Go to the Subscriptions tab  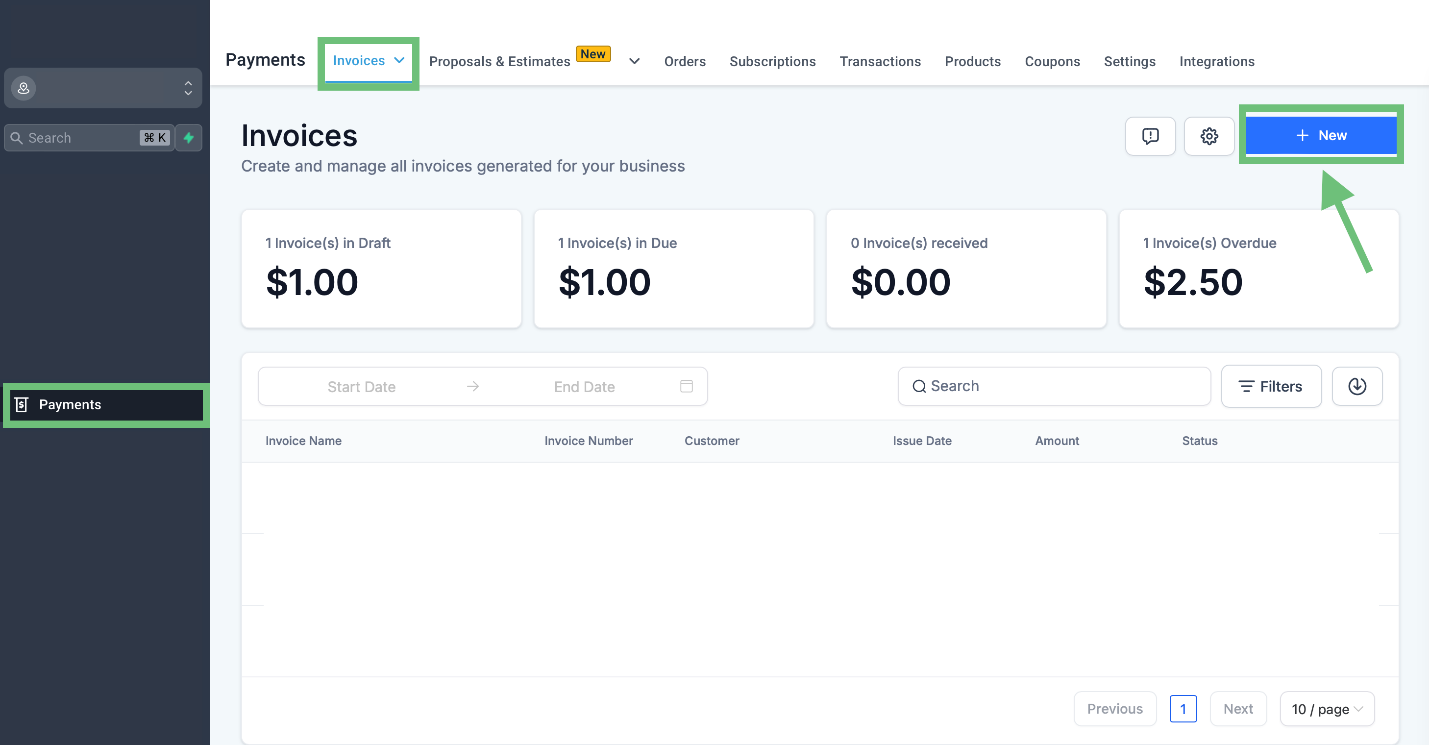coord(772,61)
